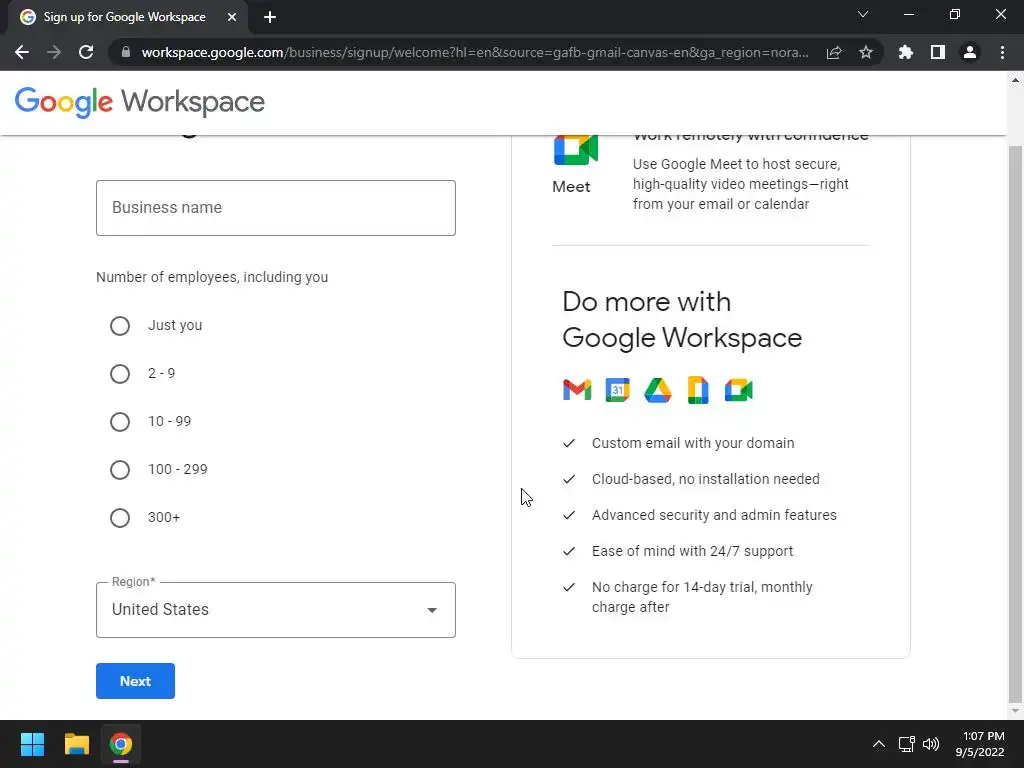Screen dimensions: 1024x768
Task: Click the address bar URL
Action: 475,52
